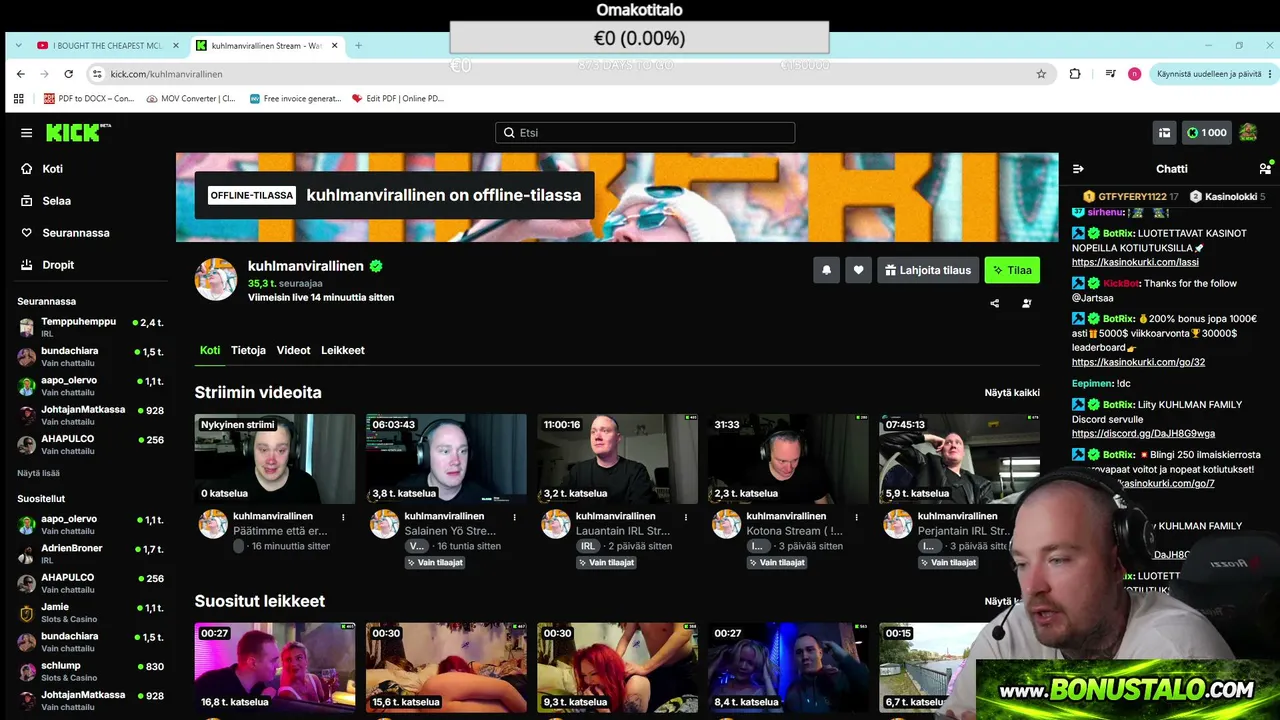Click Näytä lisää in Seurannassa list
The width and height of the screenshot is (1280, 720).
(38, 473)
